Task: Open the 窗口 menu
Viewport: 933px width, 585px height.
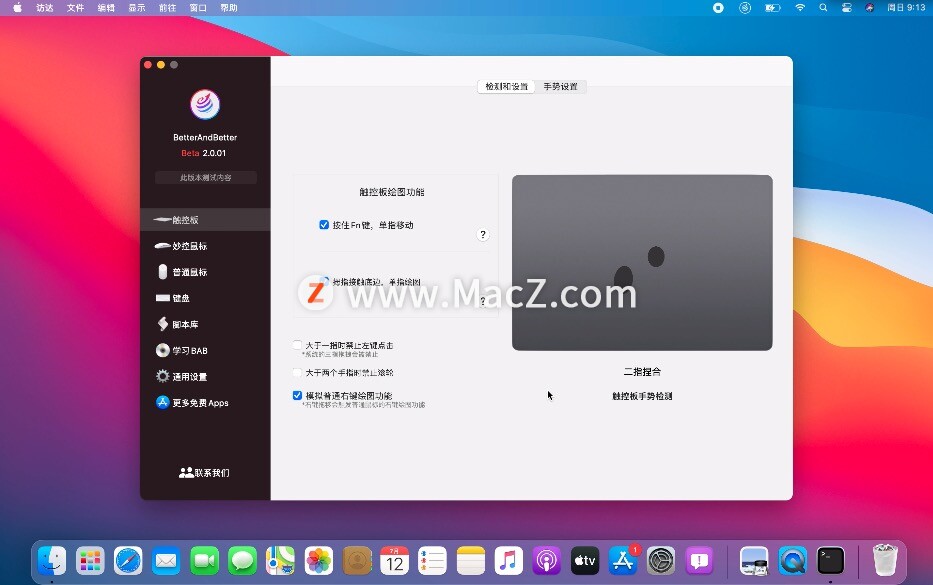Action: 198,8
